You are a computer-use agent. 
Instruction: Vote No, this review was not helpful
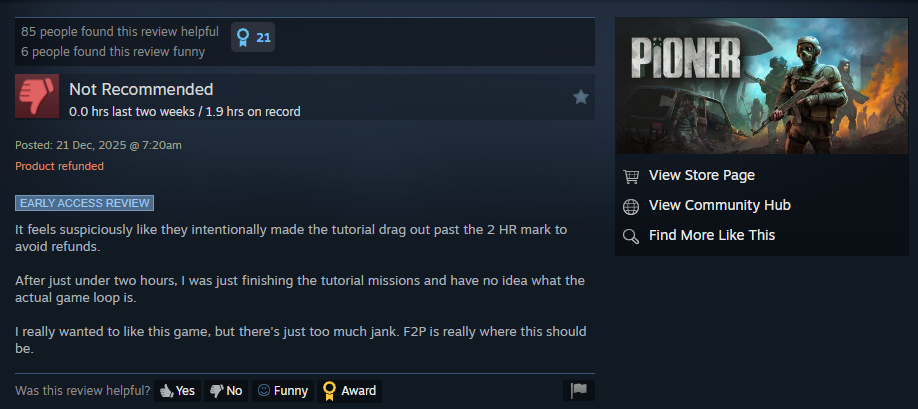226,391
